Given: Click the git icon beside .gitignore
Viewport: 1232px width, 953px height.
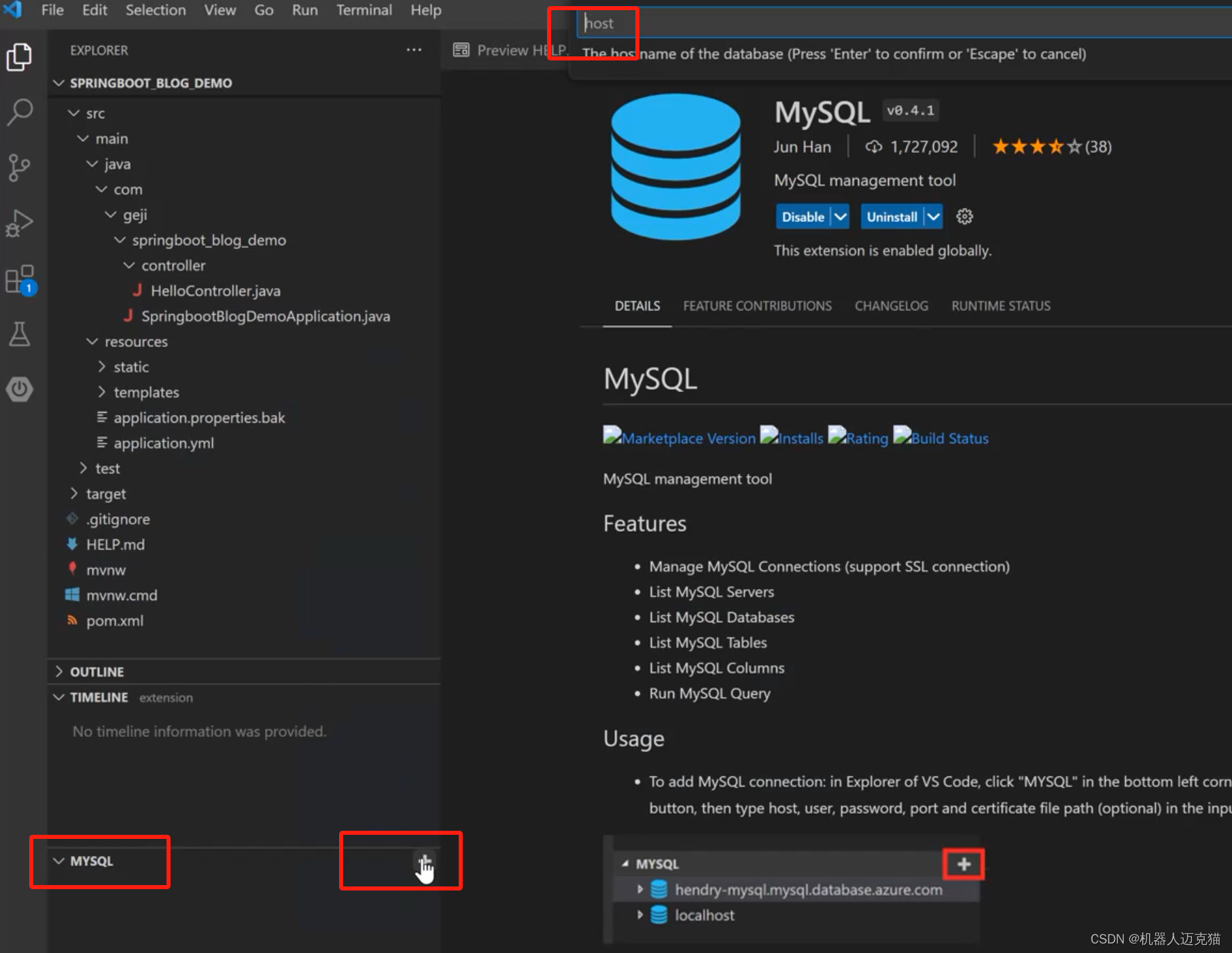Looking at the screenshot, I should coord(72,519).
